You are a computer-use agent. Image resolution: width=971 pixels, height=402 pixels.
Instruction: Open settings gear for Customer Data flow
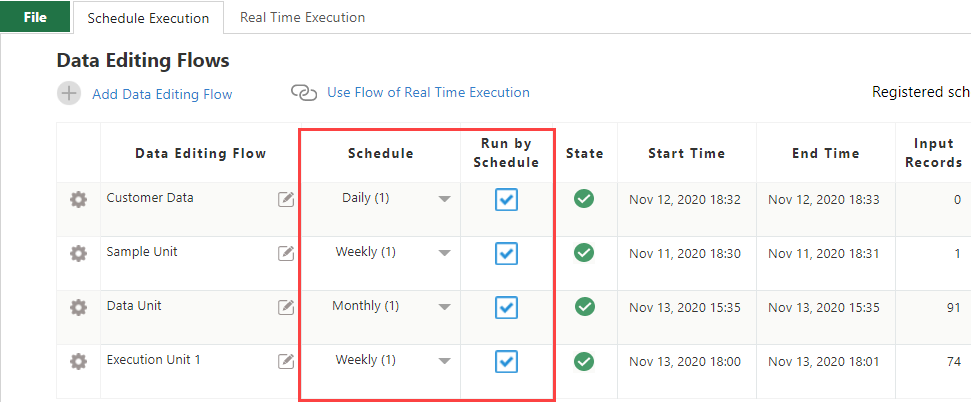(78, 199)
